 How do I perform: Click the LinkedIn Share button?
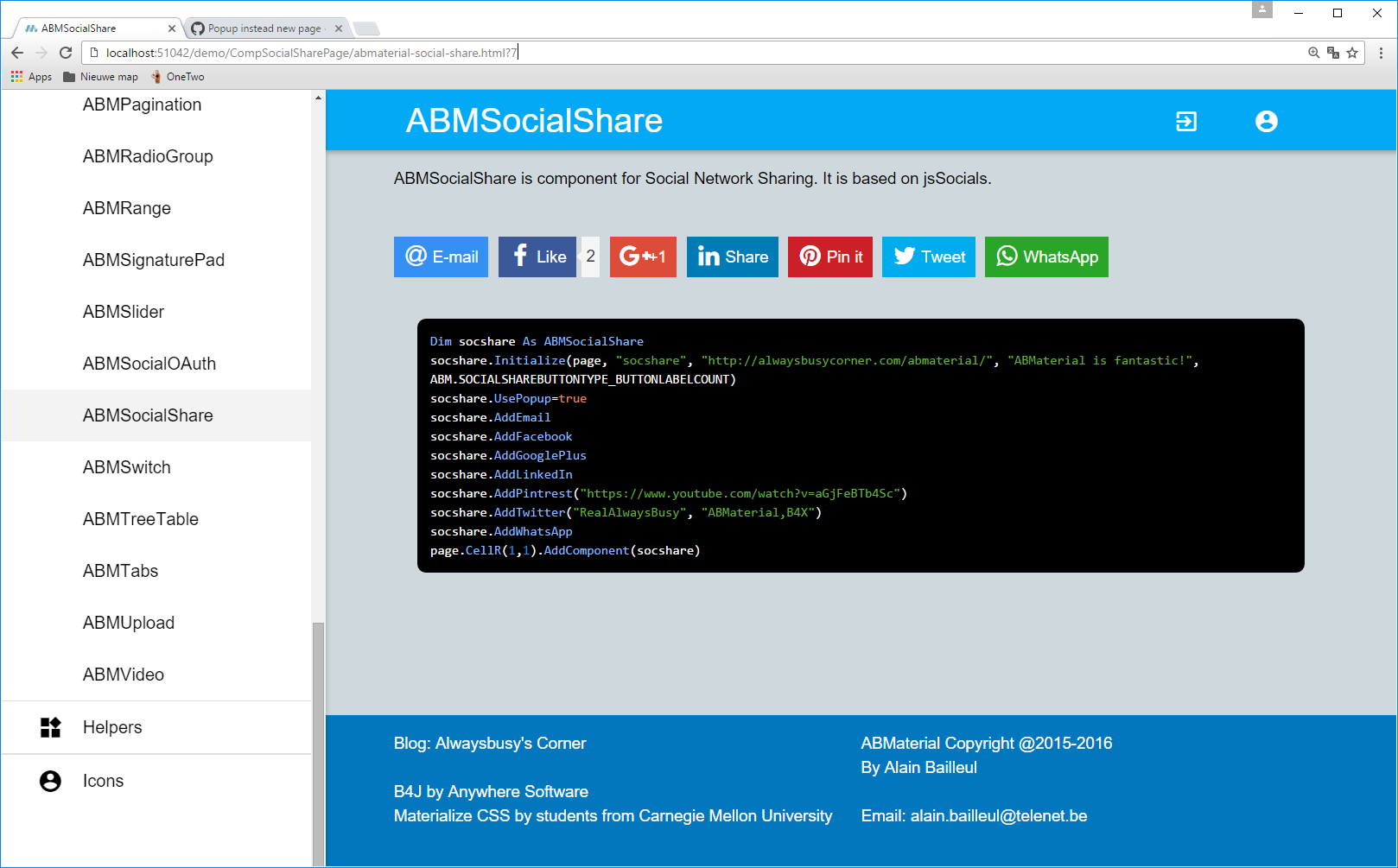click(x=733, y=257)
